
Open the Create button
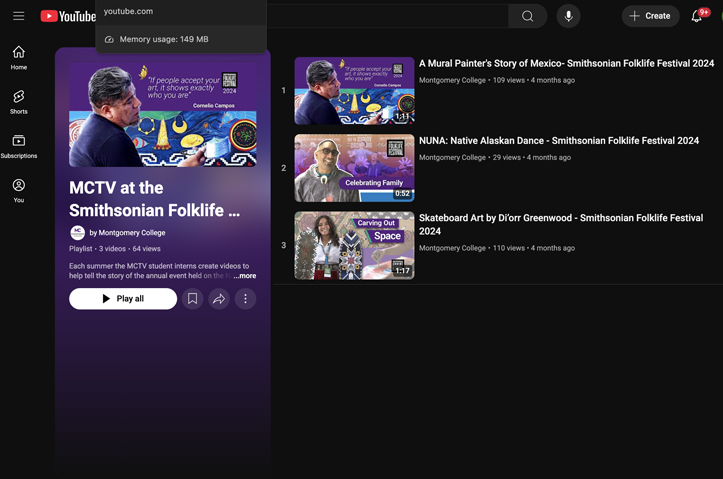point(650,16)
